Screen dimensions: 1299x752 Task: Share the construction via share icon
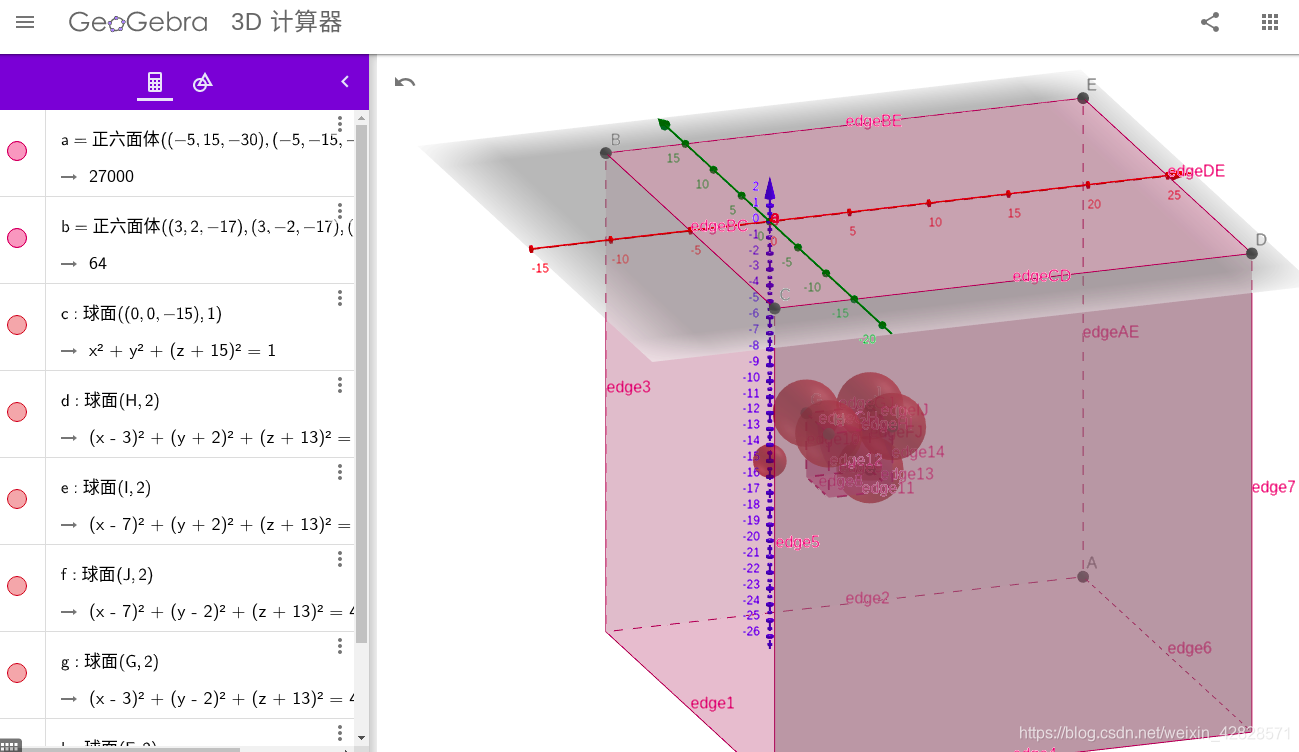(1210, 22)
